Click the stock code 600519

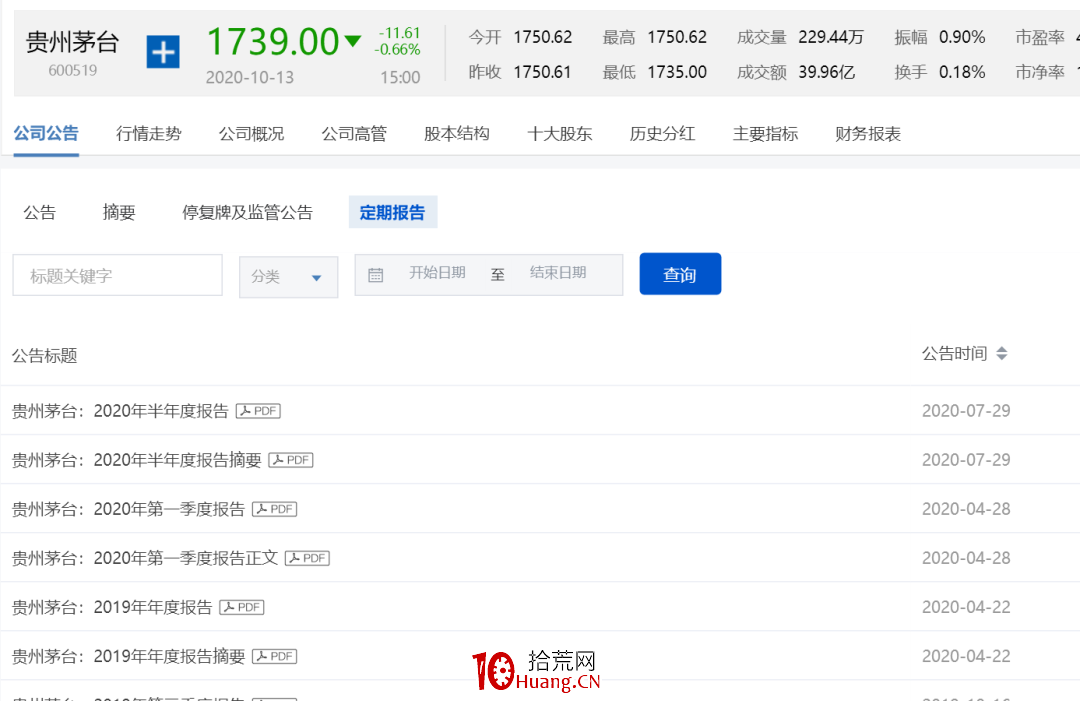pyautogui.click(x=72, y=70)
